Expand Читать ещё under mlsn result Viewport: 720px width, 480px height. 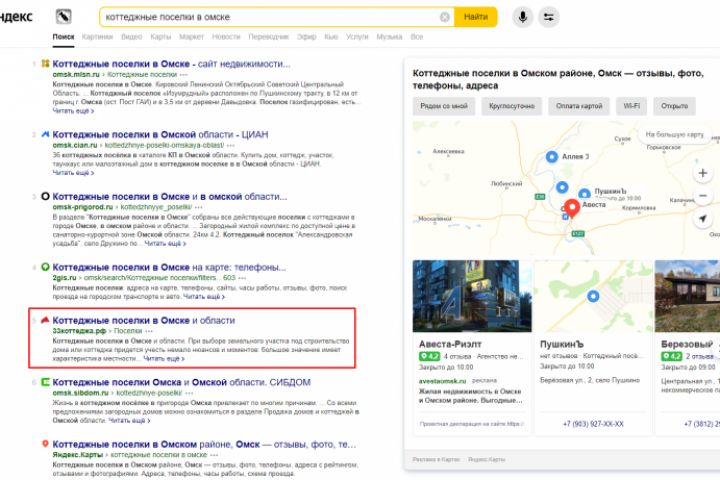coord(73,111)
